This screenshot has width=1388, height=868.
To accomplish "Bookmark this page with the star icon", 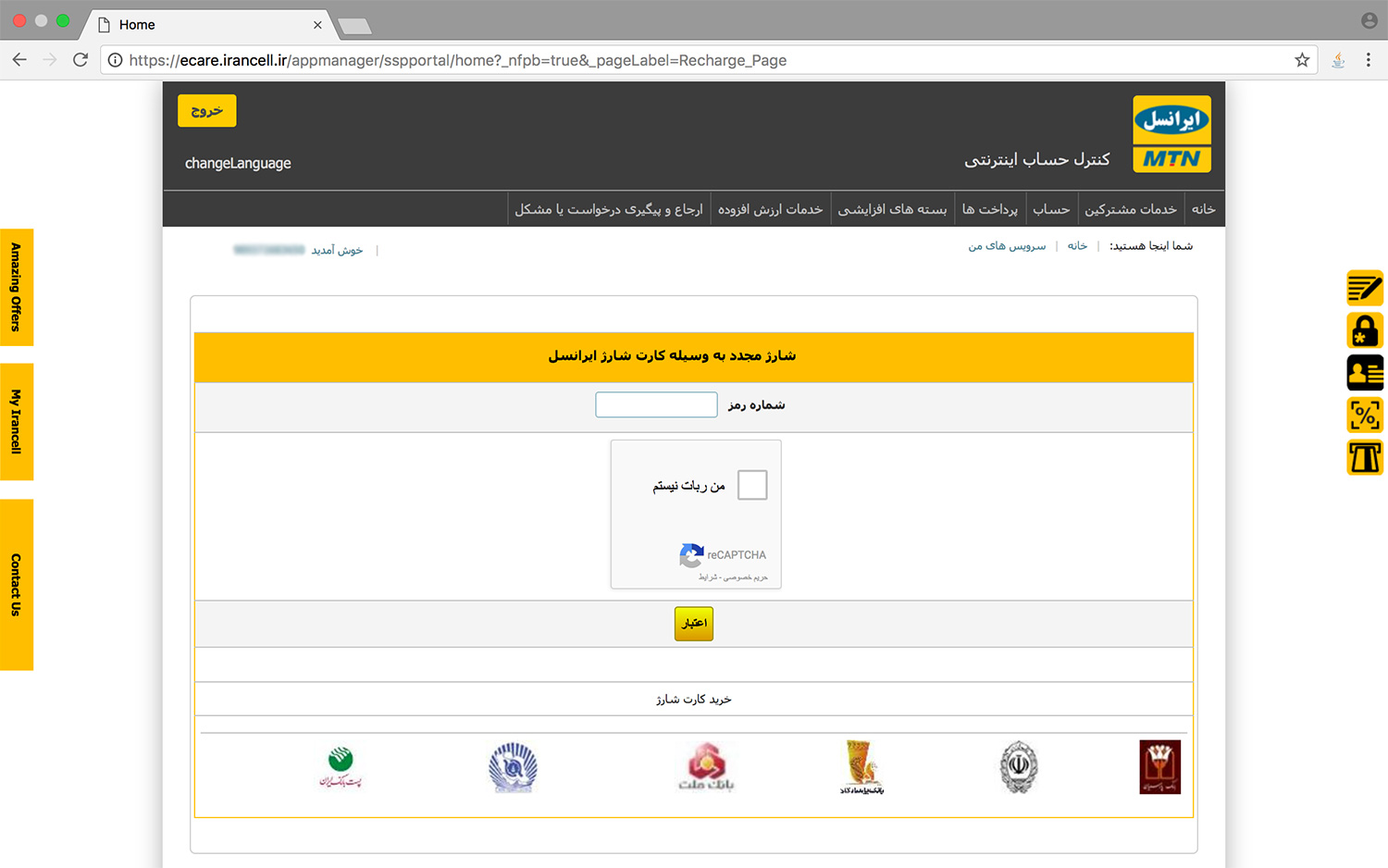I will 1302,60.
